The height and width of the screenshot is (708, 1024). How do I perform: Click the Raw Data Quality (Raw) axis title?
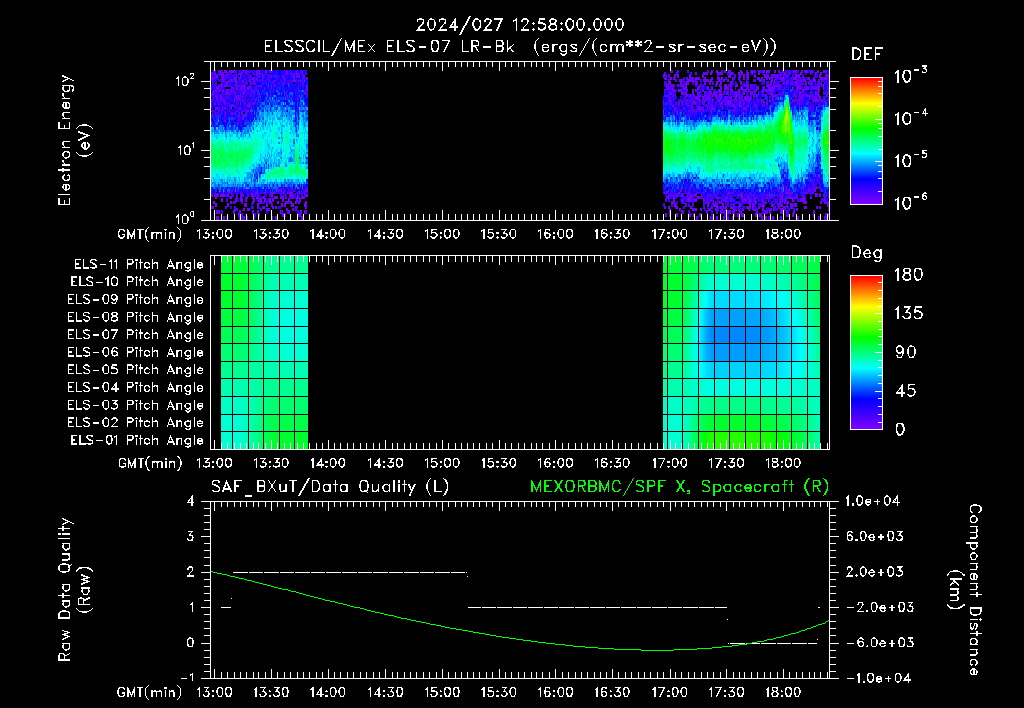tap(74, 590)
